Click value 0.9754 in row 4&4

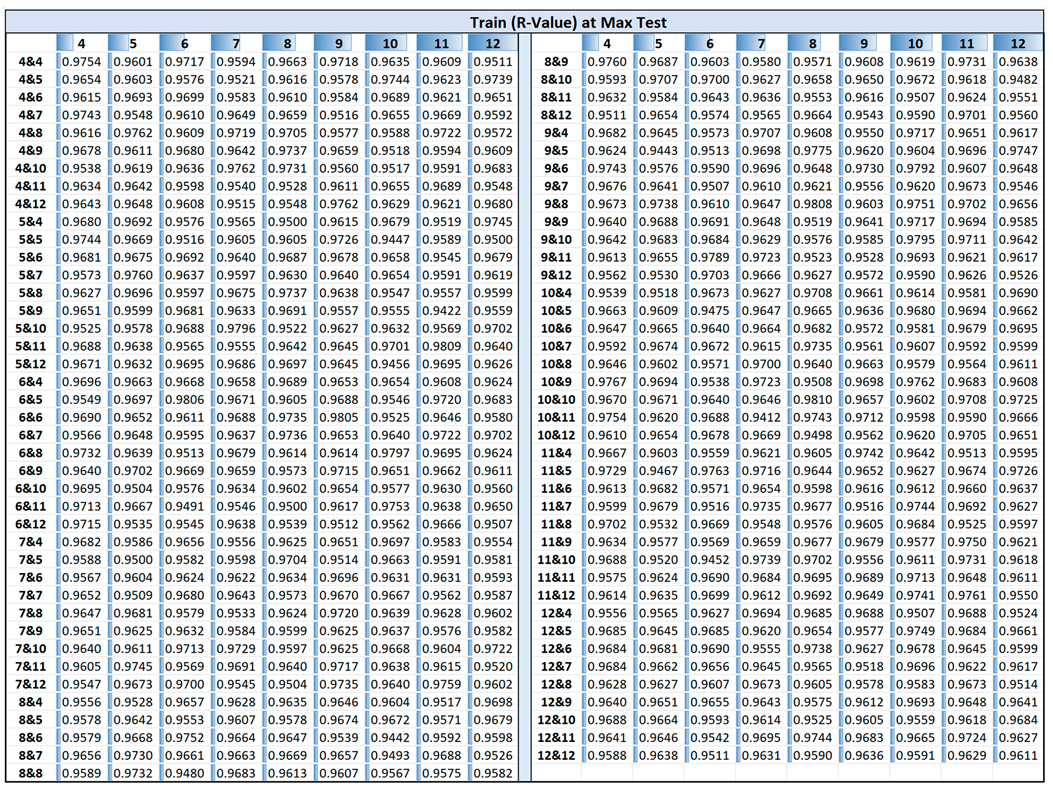pyautogui.click(x=81, y=62)
